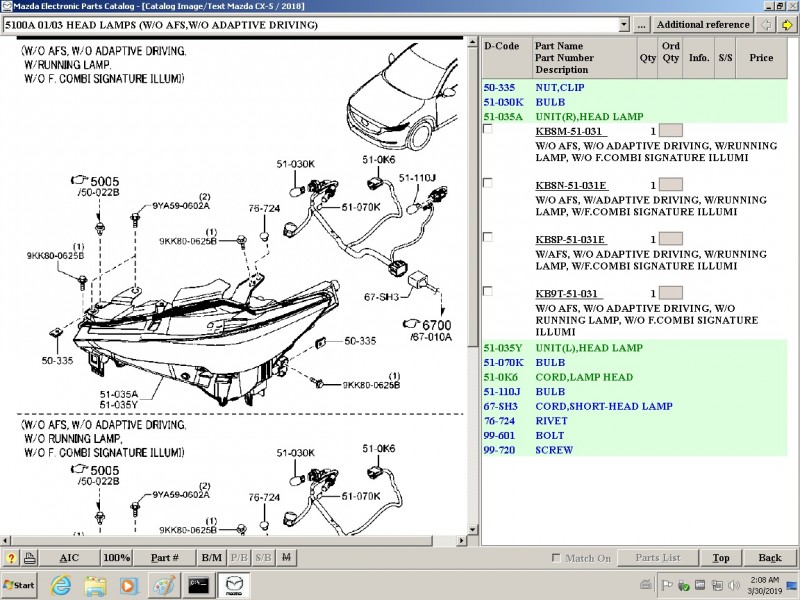Image resolution: width=800 pixels, height=600 pixels.
Task: Click the ellipsis button beside section dropdown
Action: (x=642, y=24)
